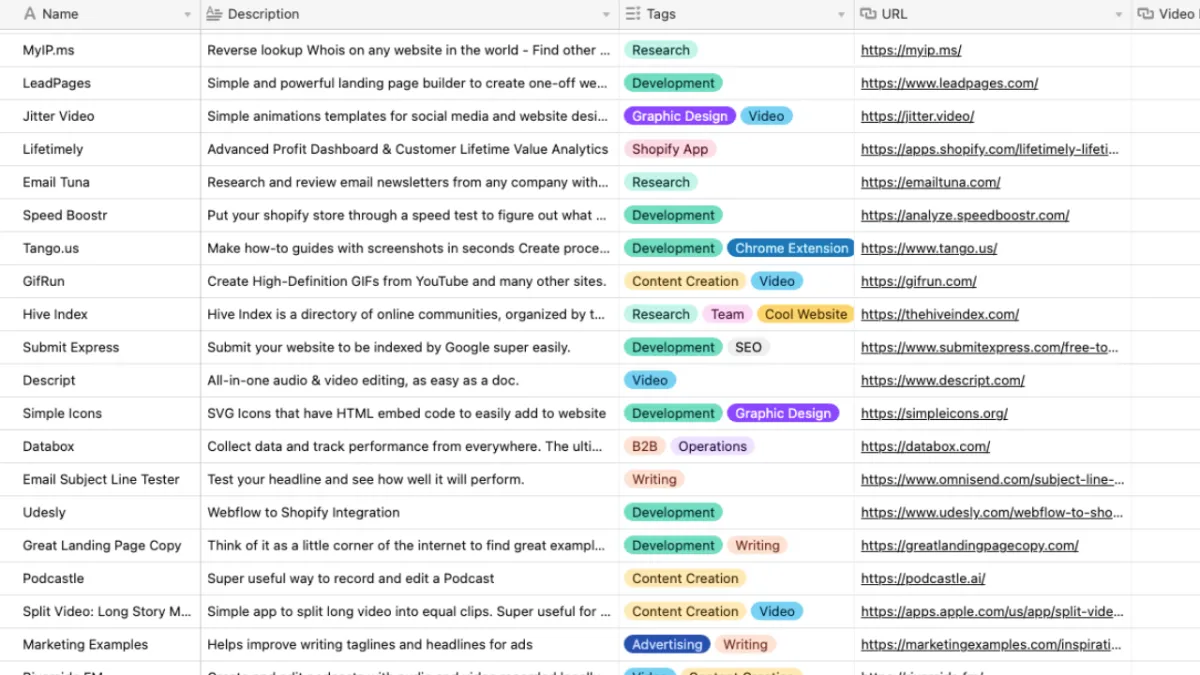Select the LeadPages name cell

pos(100,83)
